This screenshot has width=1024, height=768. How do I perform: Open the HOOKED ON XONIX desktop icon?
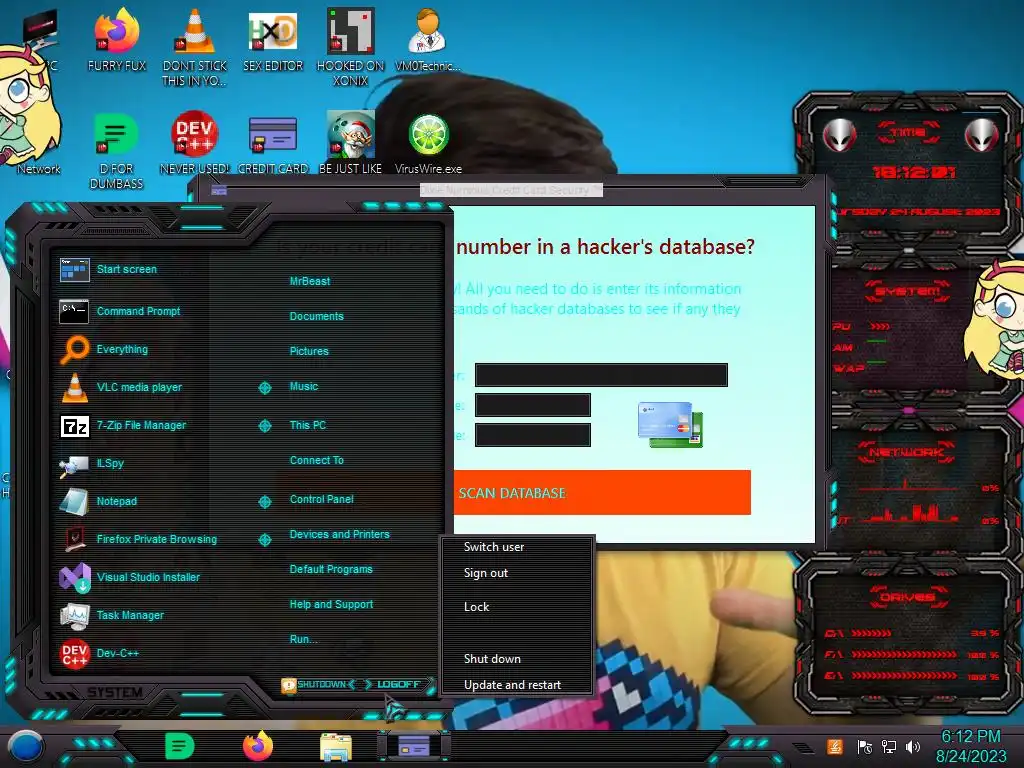[351, 48]
